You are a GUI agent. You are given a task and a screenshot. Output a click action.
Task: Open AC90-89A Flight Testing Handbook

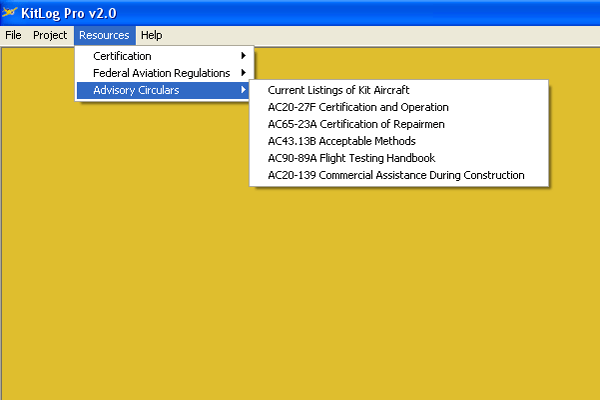pyautogui.click(x=351, y=158)
